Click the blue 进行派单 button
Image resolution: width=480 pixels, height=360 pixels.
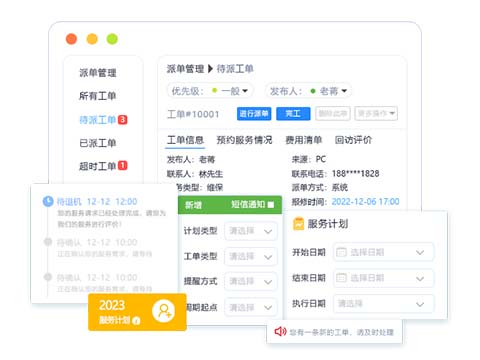click(254, 114)
